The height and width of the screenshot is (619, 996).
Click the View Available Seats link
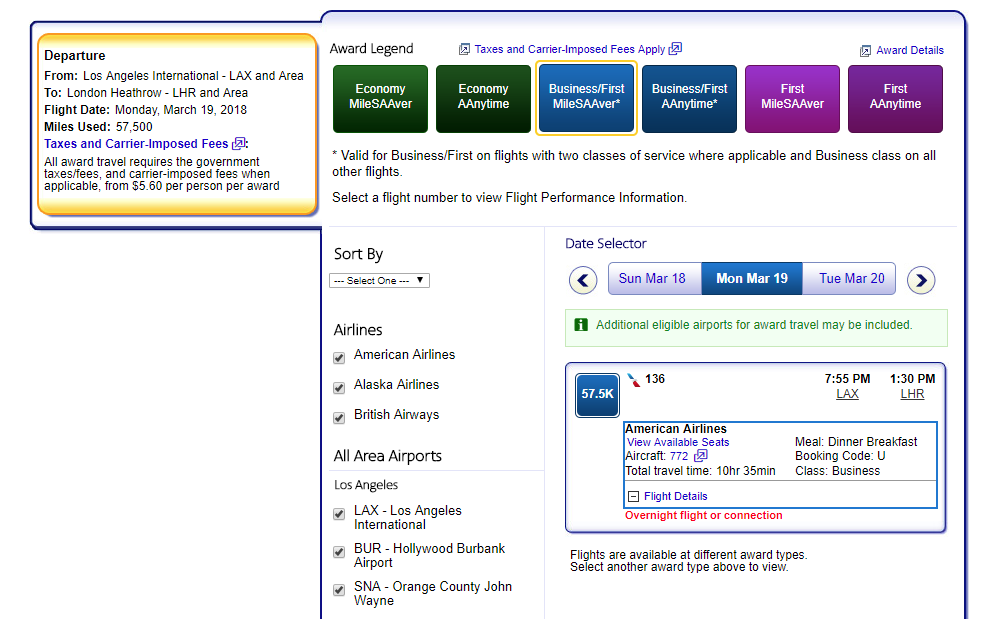tap(677, 442)
